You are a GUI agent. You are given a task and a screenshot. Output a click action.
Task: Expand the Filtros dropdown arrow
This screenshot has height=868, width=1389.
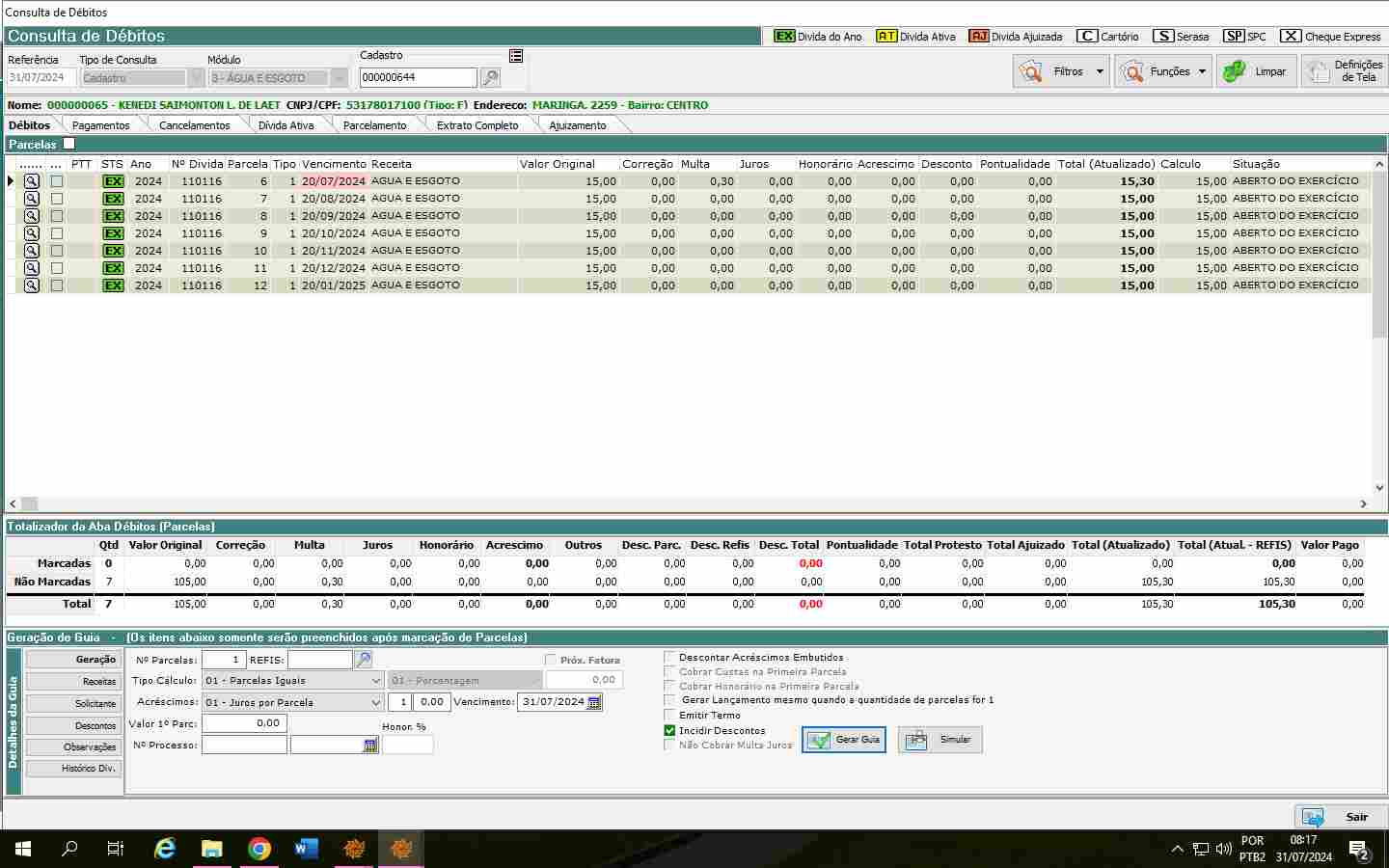(x=1100, y=71)
